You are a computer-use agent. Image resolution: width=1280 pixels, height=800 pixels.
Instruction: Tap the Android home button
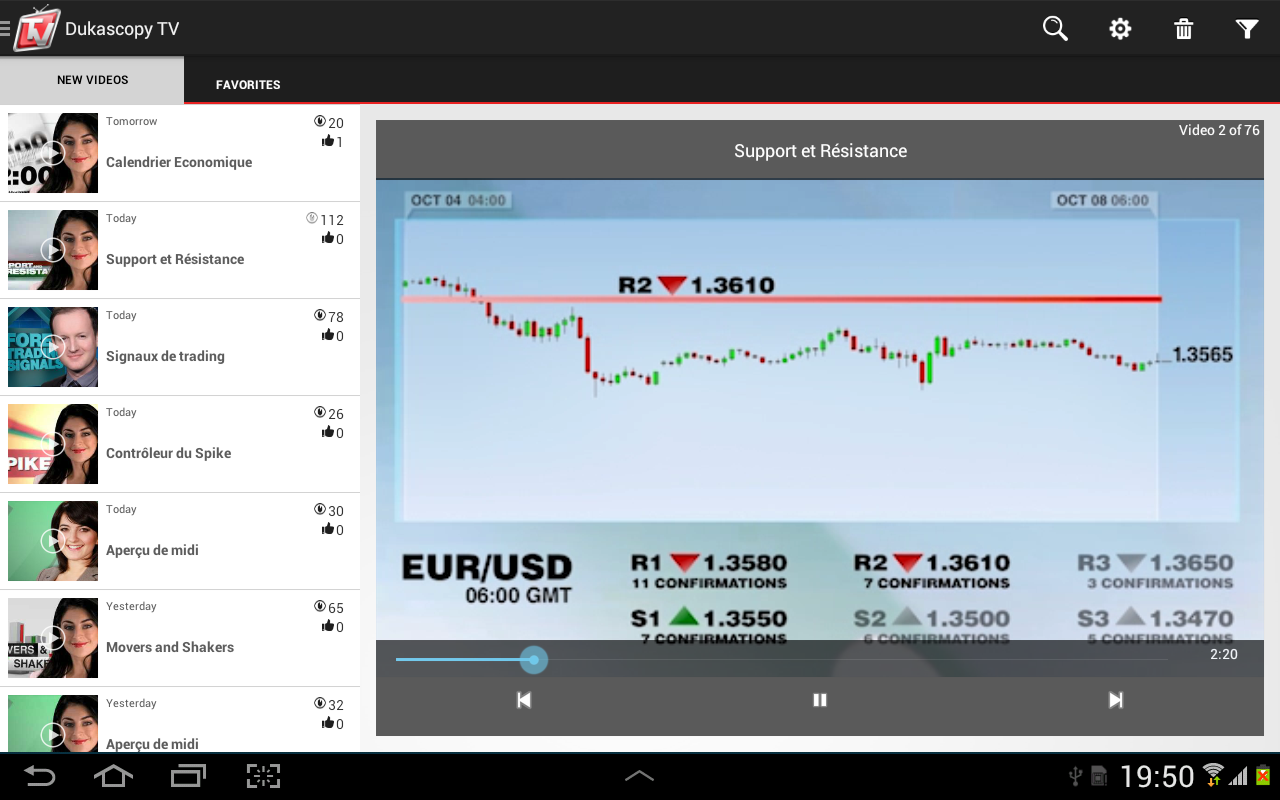click(113, 776)
